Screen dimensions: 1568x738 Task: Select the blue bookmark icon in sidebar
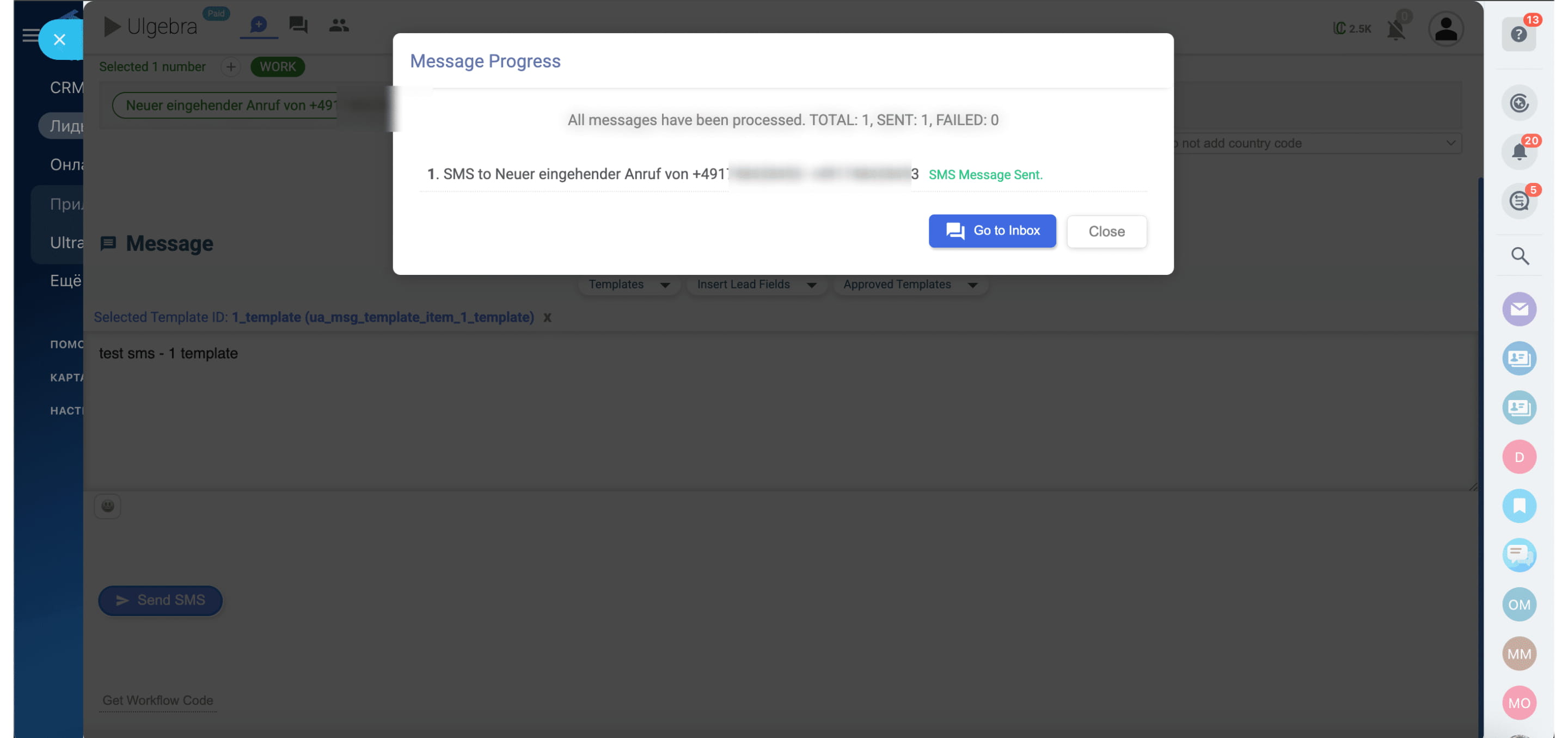click(x=1520, y=506)
